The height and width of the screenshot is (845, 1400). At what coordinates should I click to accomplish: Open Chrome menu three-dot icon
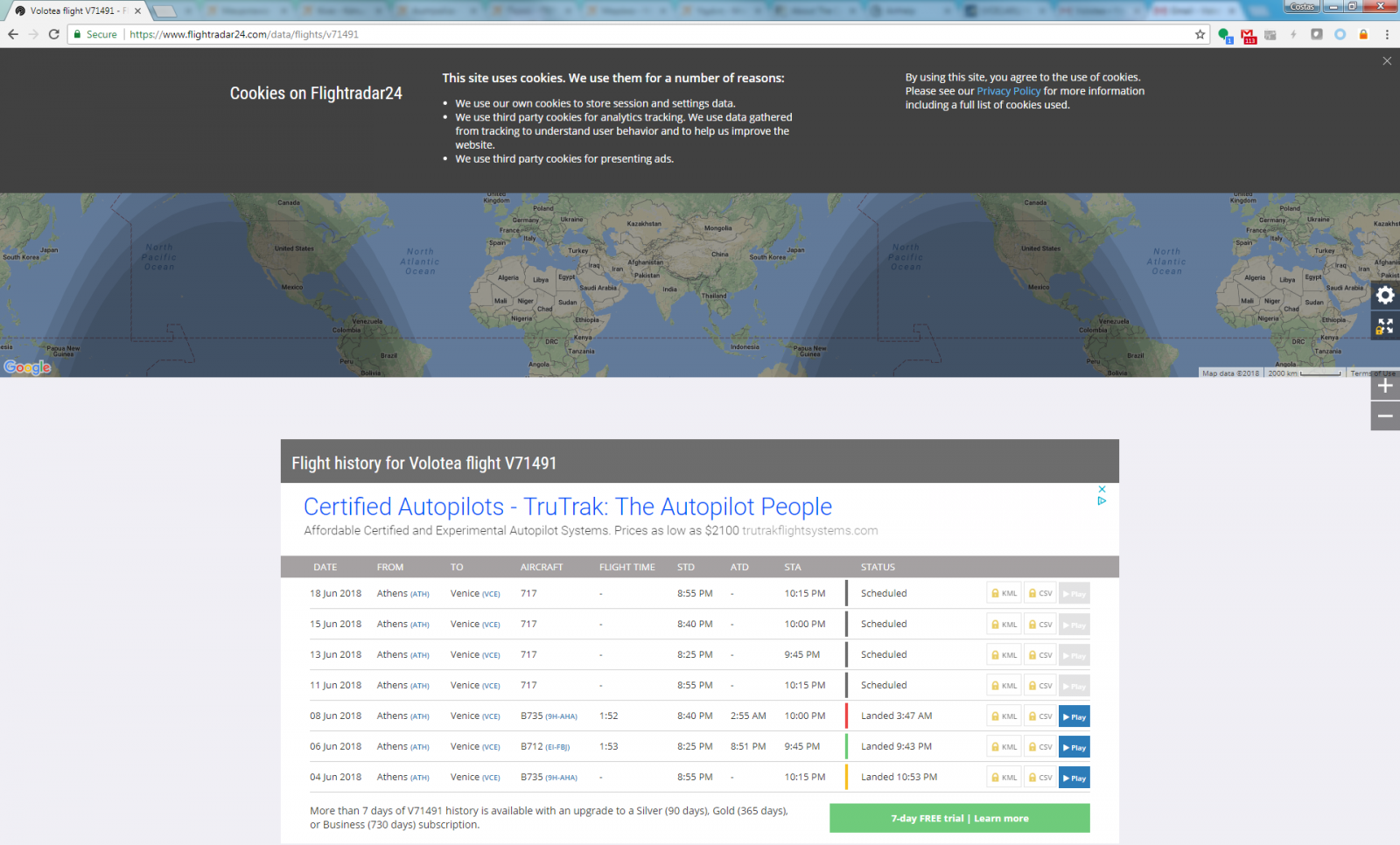(1387, 34)
